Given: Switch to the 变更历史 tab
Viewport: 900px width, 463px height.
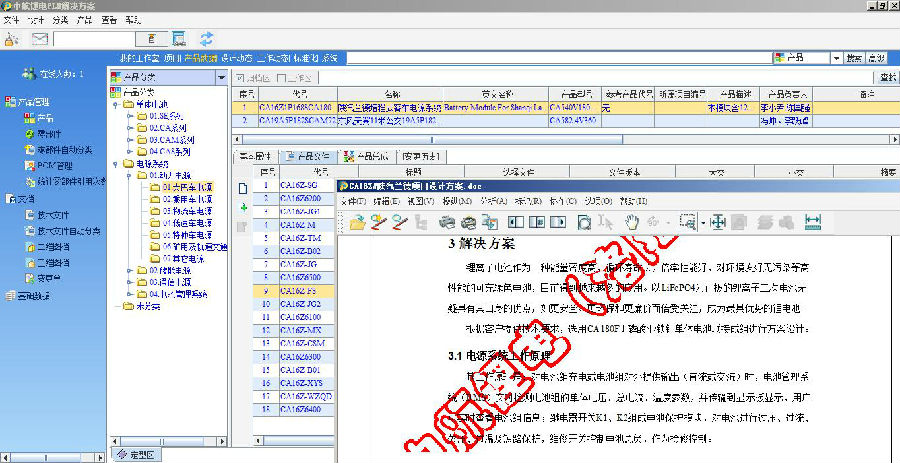Looking at the screenshot, I should (x=421, y=156).
